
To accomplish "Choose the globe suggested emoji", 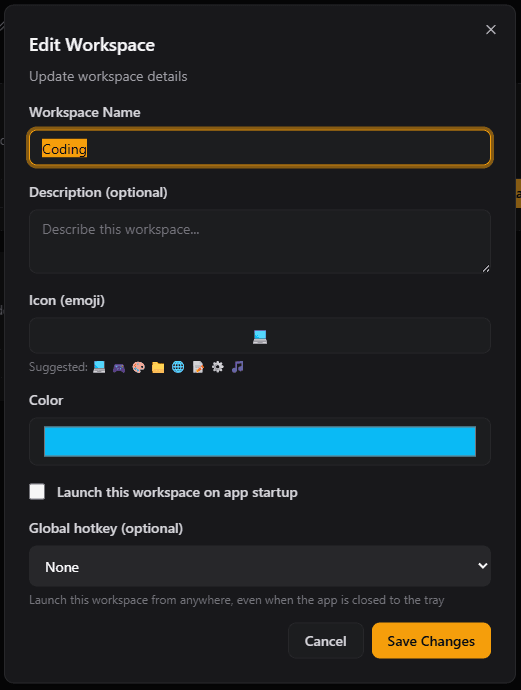I will (x=178, y=367).
